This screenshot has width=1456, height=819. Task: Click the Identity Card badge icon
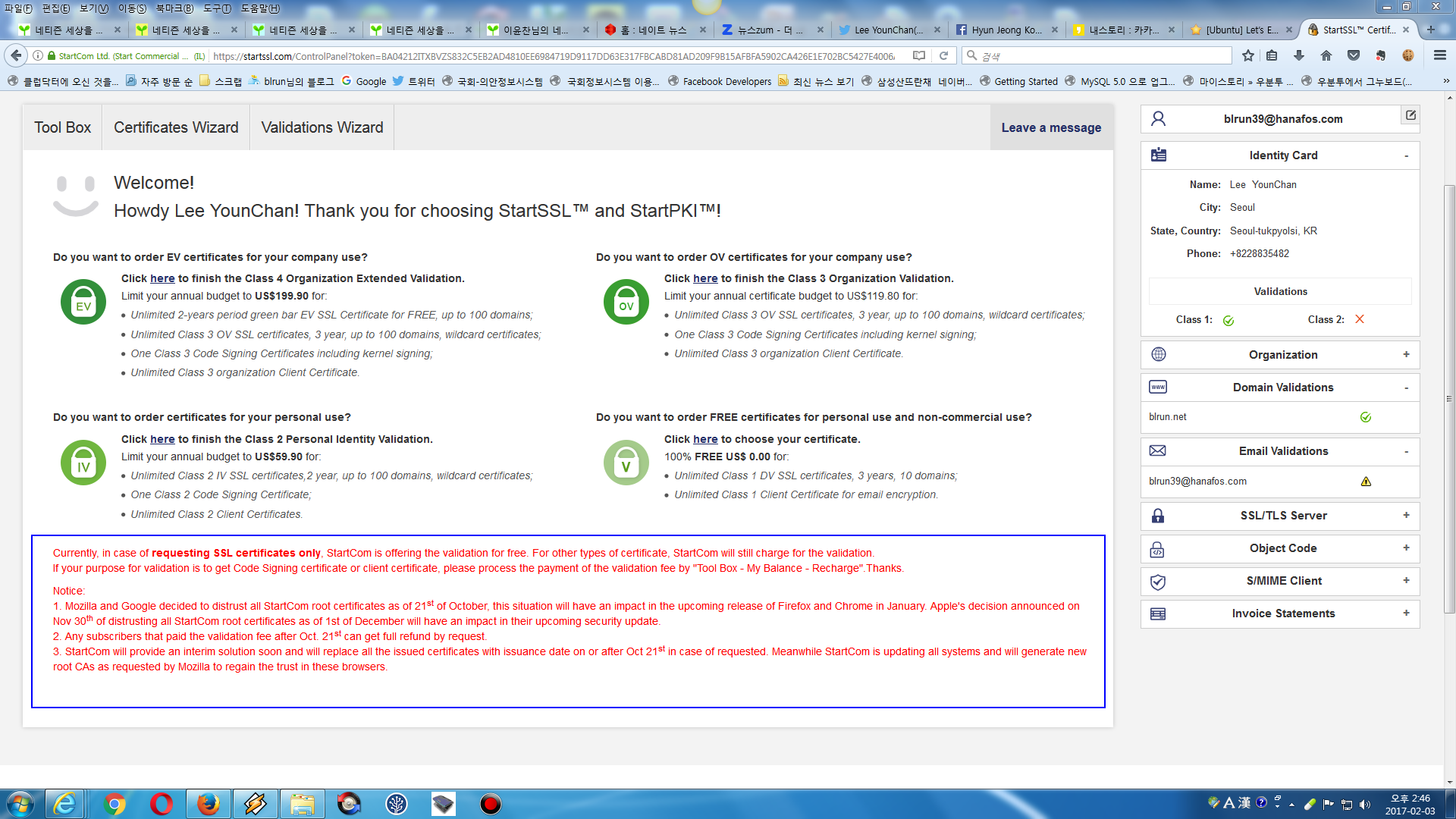click(x=1159, y=155)
